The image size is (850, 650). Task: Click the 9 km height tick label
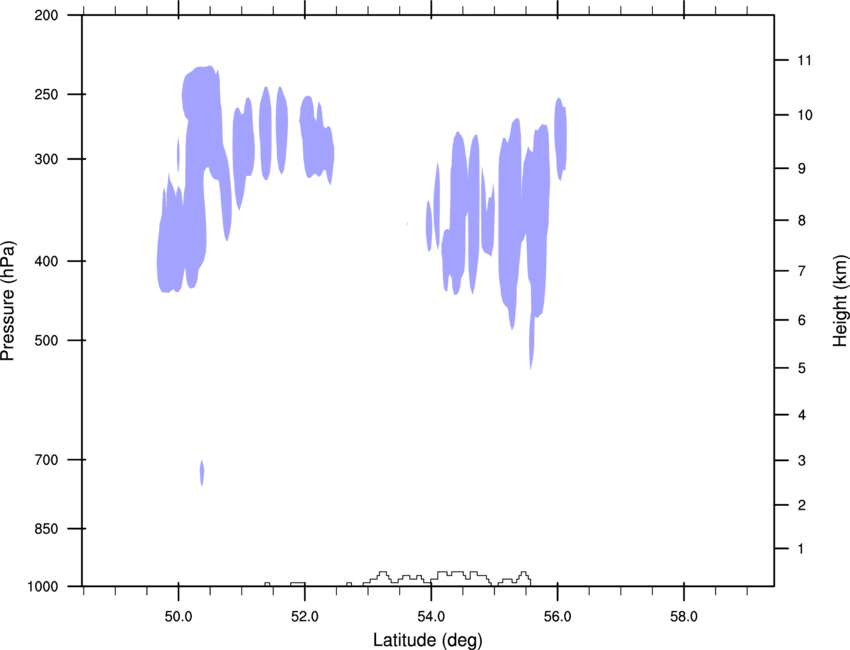[801, 169]
